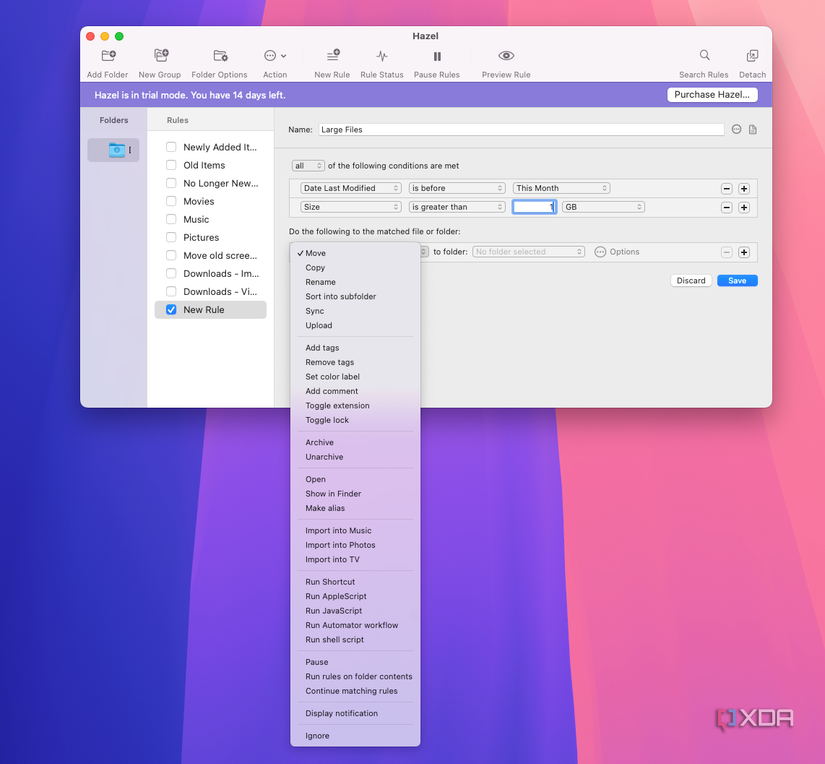Image resolution: width=825 pixels, height=764 pixels.
Task: Click the New Group toolbar icon
Action: (161, 55)
